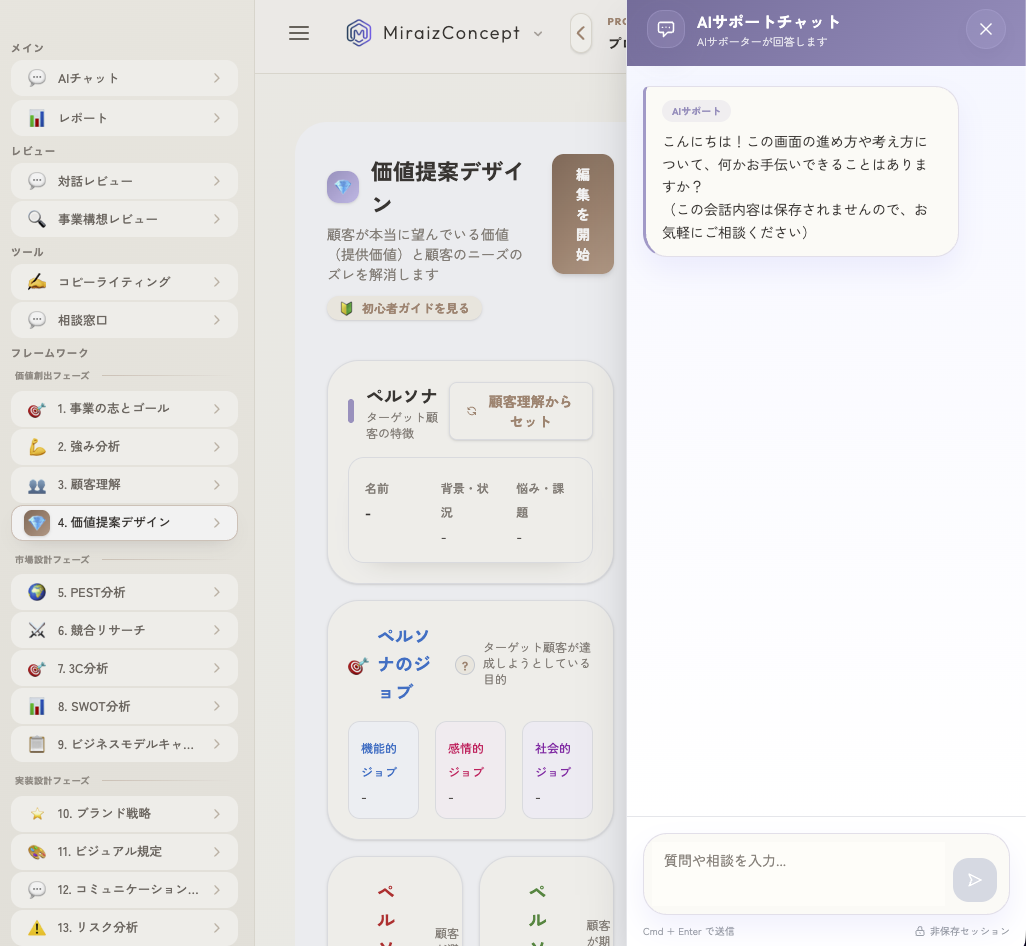The image size is (1026, 946).
Task: Open the MiraizConcept workspace dropdown
Action: pos(539,33)
